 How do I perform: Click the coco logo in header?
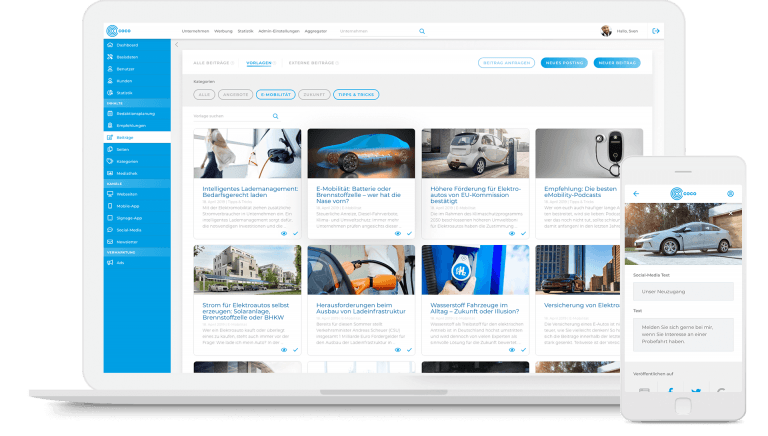[119, 31]
